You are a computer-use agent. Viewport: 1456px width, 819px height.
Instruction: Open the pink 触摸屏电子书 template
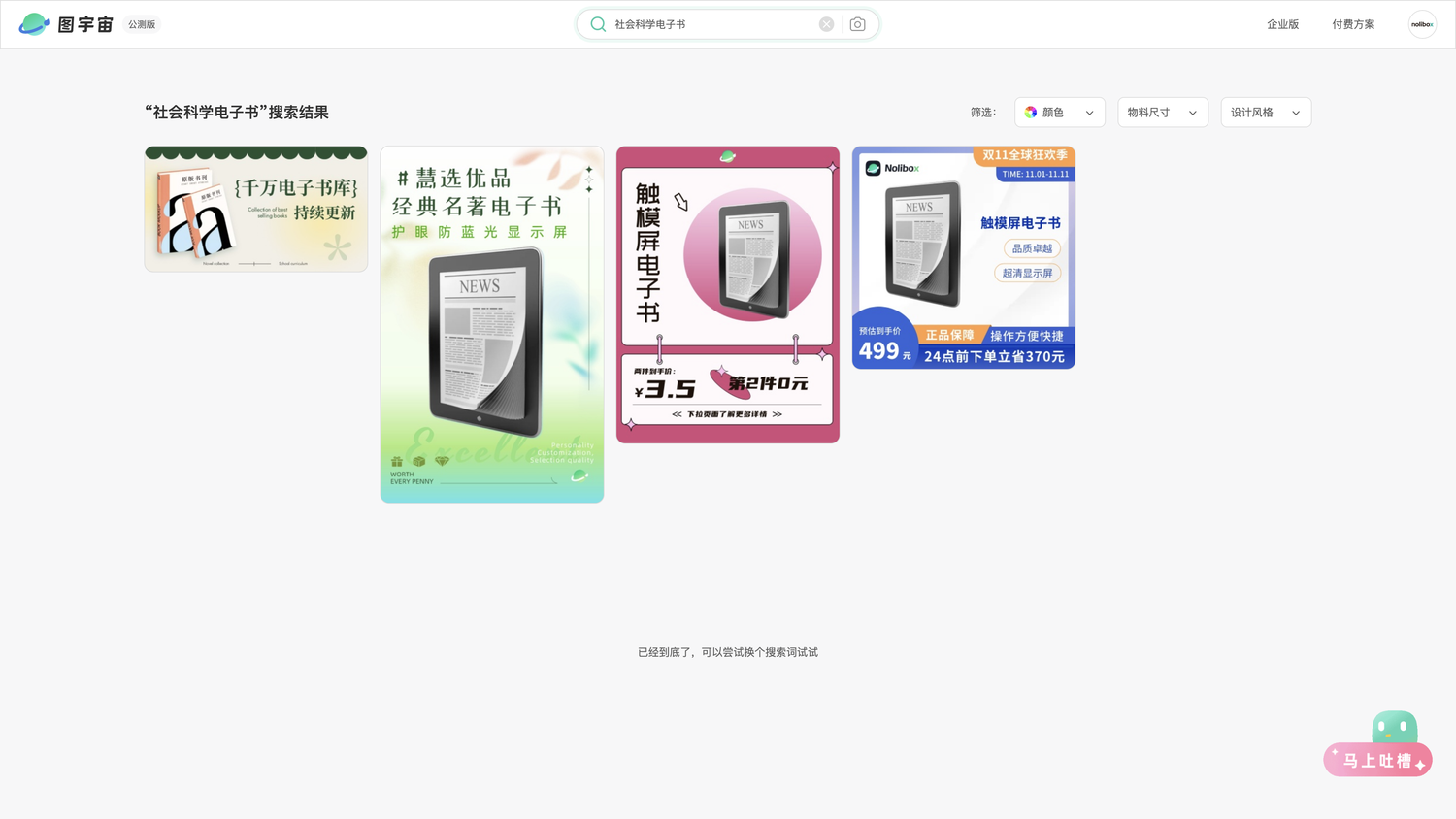[x=728, y=295]
